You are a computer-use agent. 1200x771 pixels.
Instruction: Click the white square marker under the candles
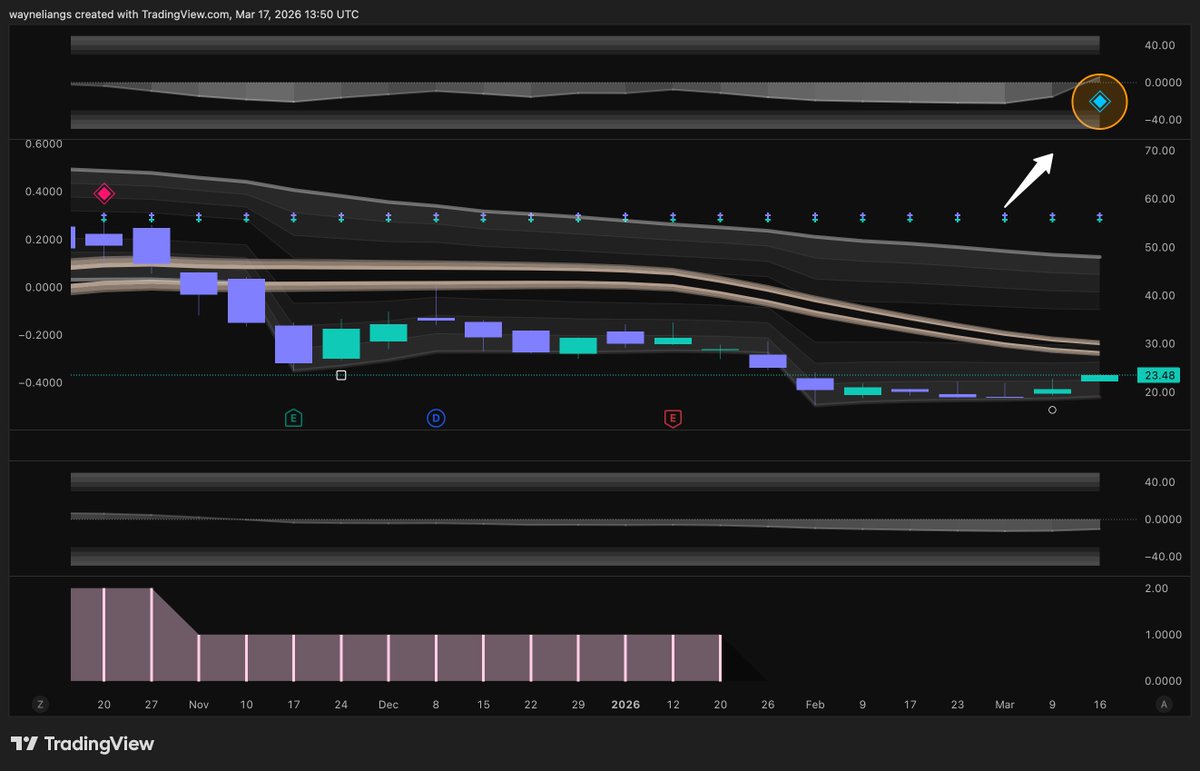(341, 375)
